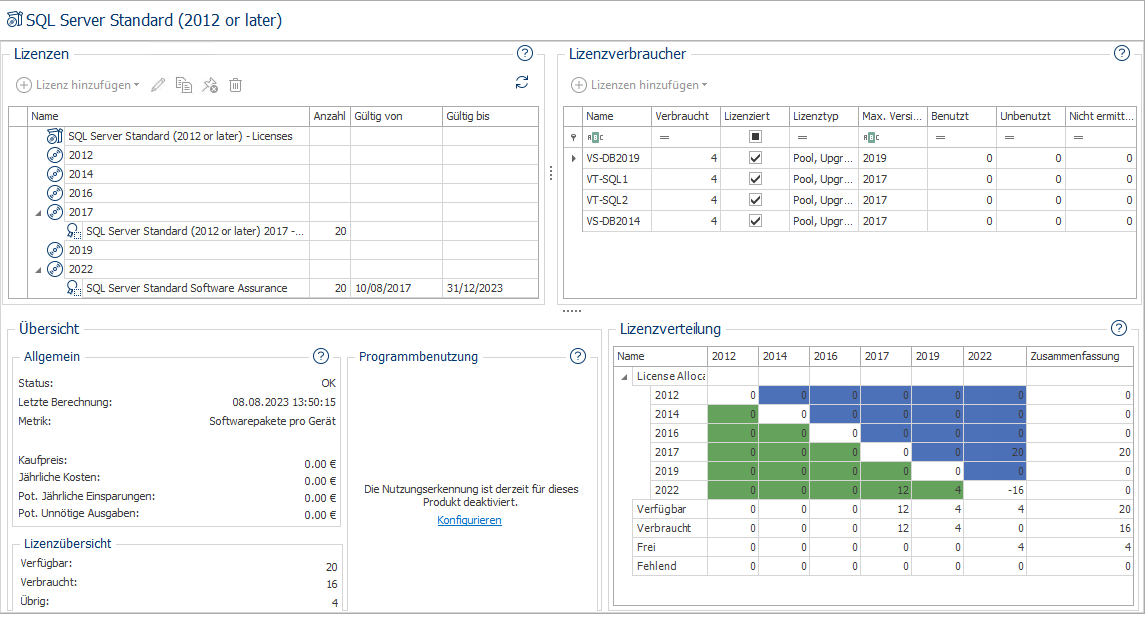Click blue cell with 20 in 2017 row
This screenshot has width=1148, height=619.
(994, 452)
